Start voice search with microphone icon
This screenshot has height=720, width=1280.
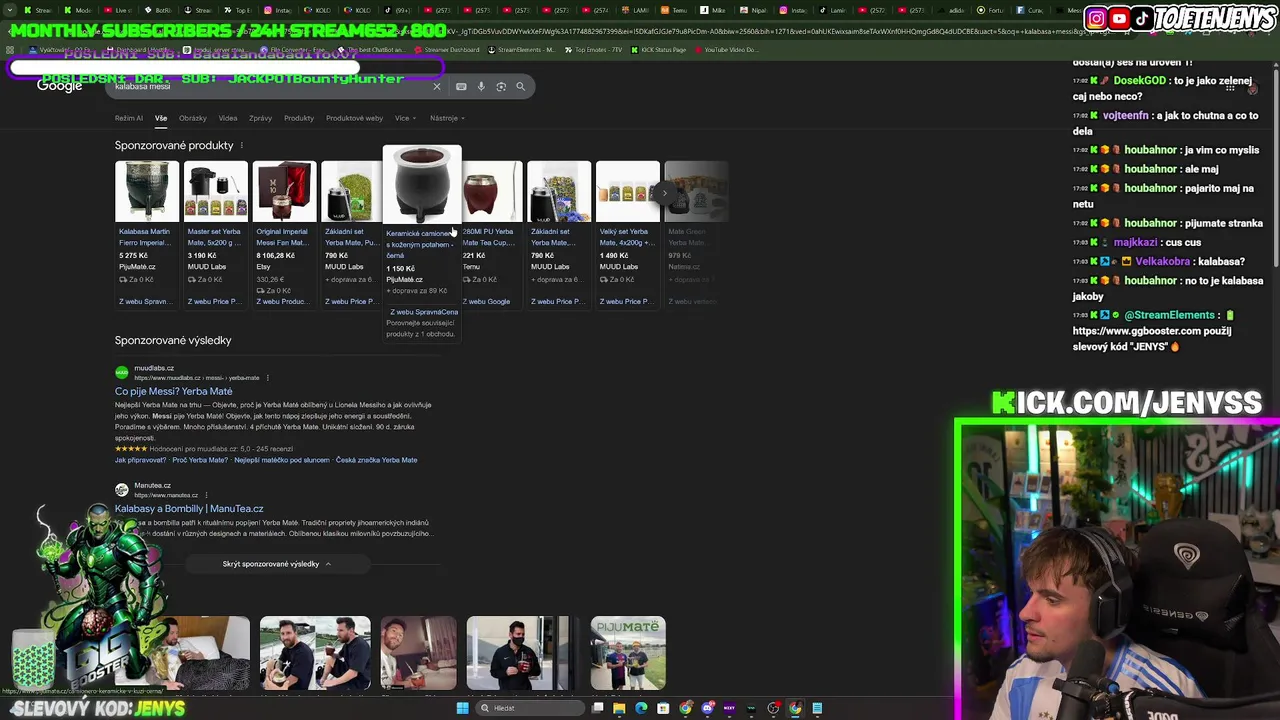(x=481, y=86)
